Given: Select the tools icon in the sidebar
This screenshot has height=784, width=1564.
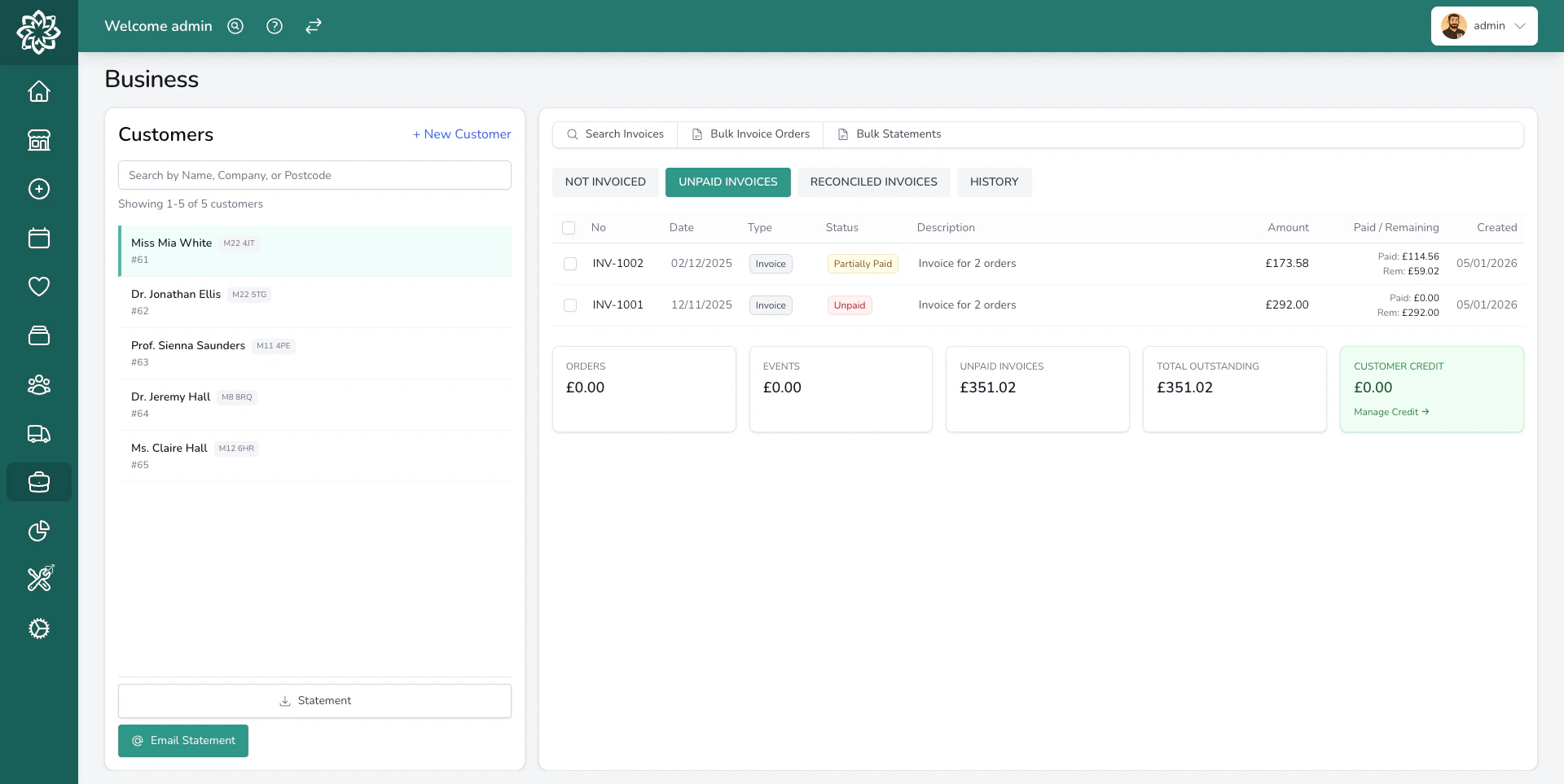Looking at the screenshot, I should coord(38,579).
